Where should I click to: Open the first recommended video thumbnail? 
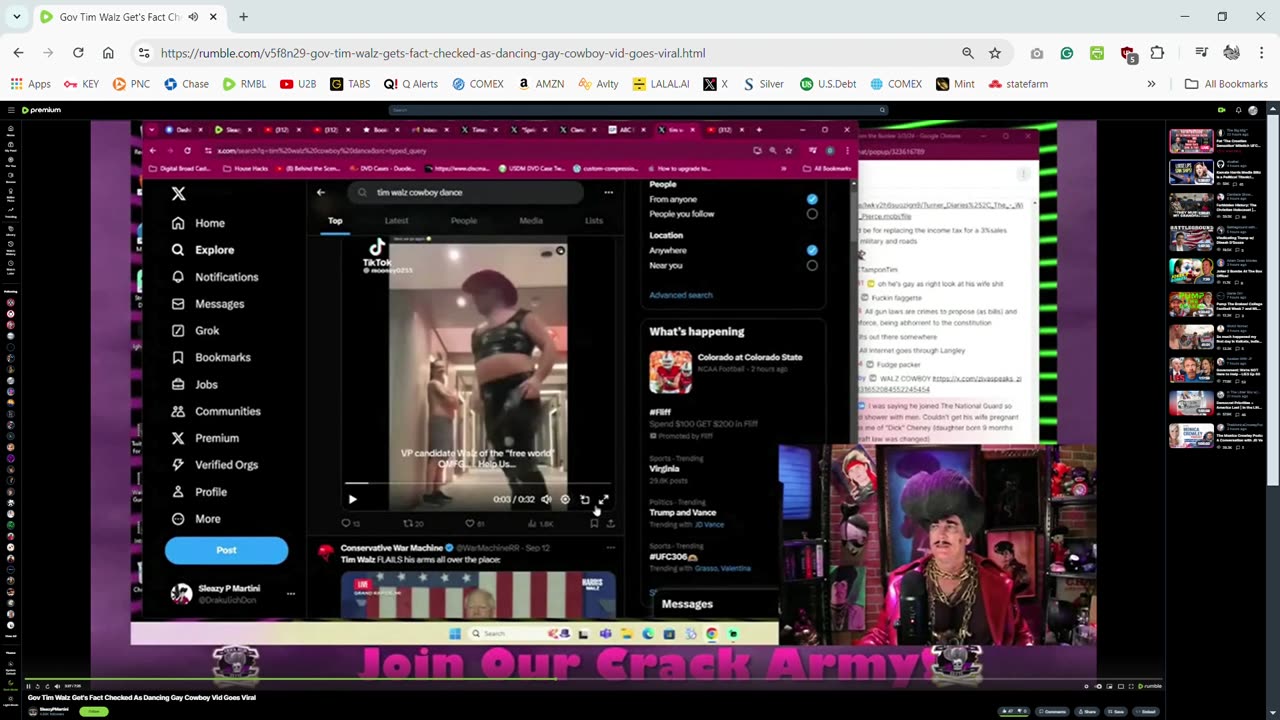click(x=1191, y=139)
